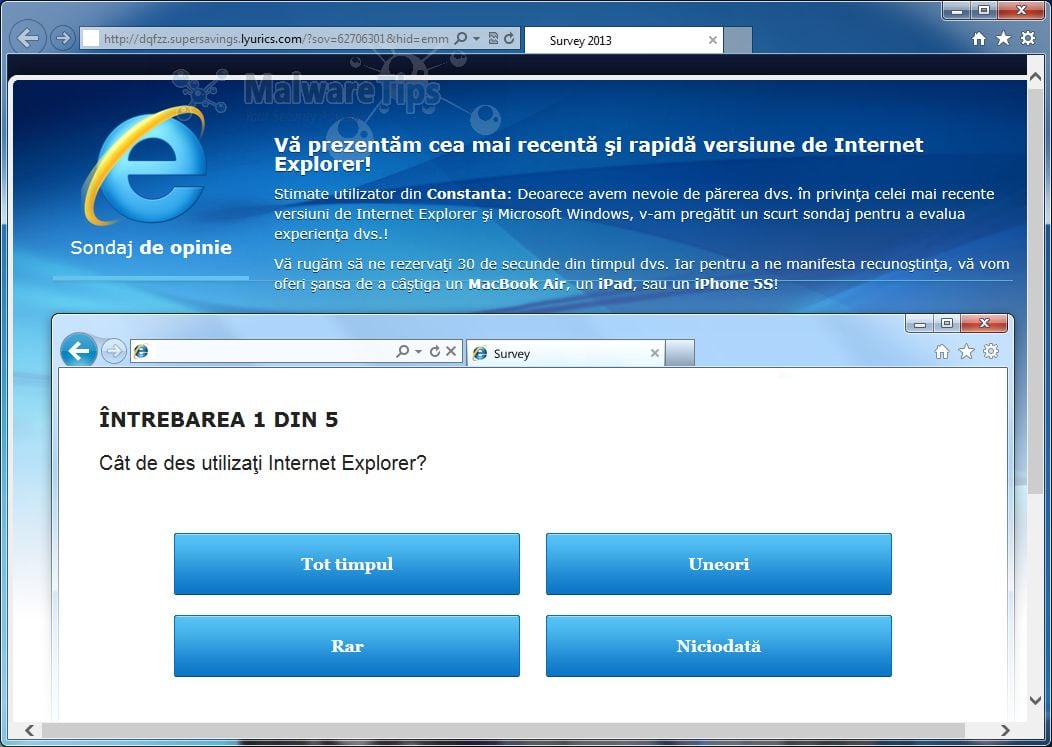Screen dimensions: 1052x747
Task: Click the vertical scrollbar up arrow
Action: tap(1035, 78)
